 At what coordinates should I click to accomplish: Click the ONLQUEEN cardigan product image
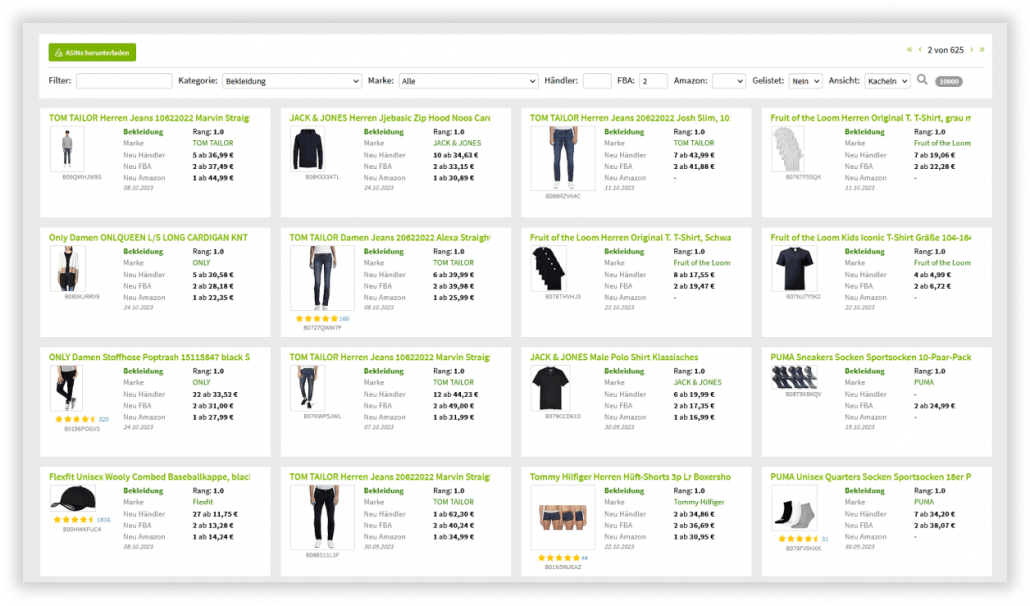pyautogui.click(x=67, y=269)
